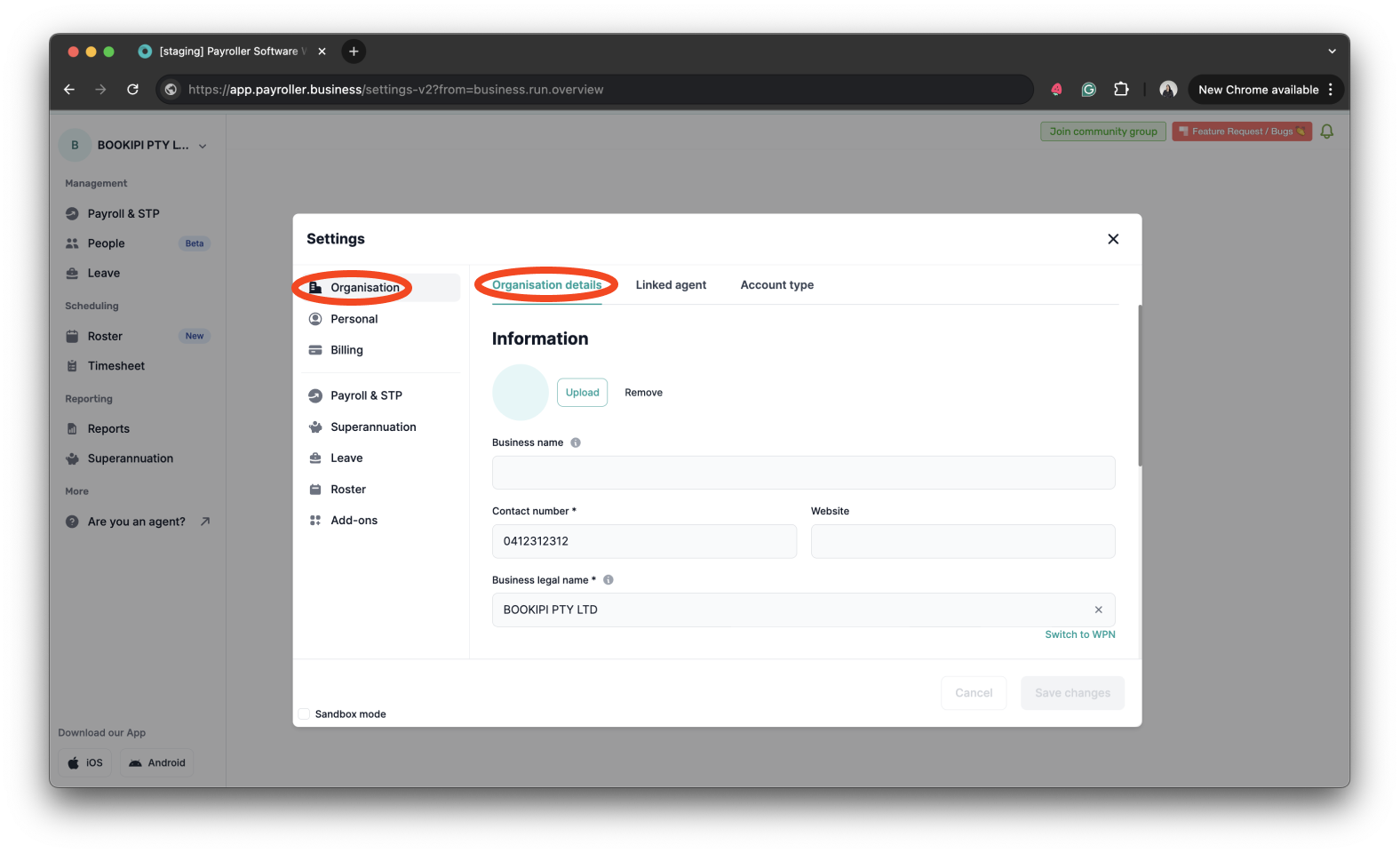Viewport: 1400px width, 853px height.
Task: Click the Switch to WPN link
Action: (1080, 634)
